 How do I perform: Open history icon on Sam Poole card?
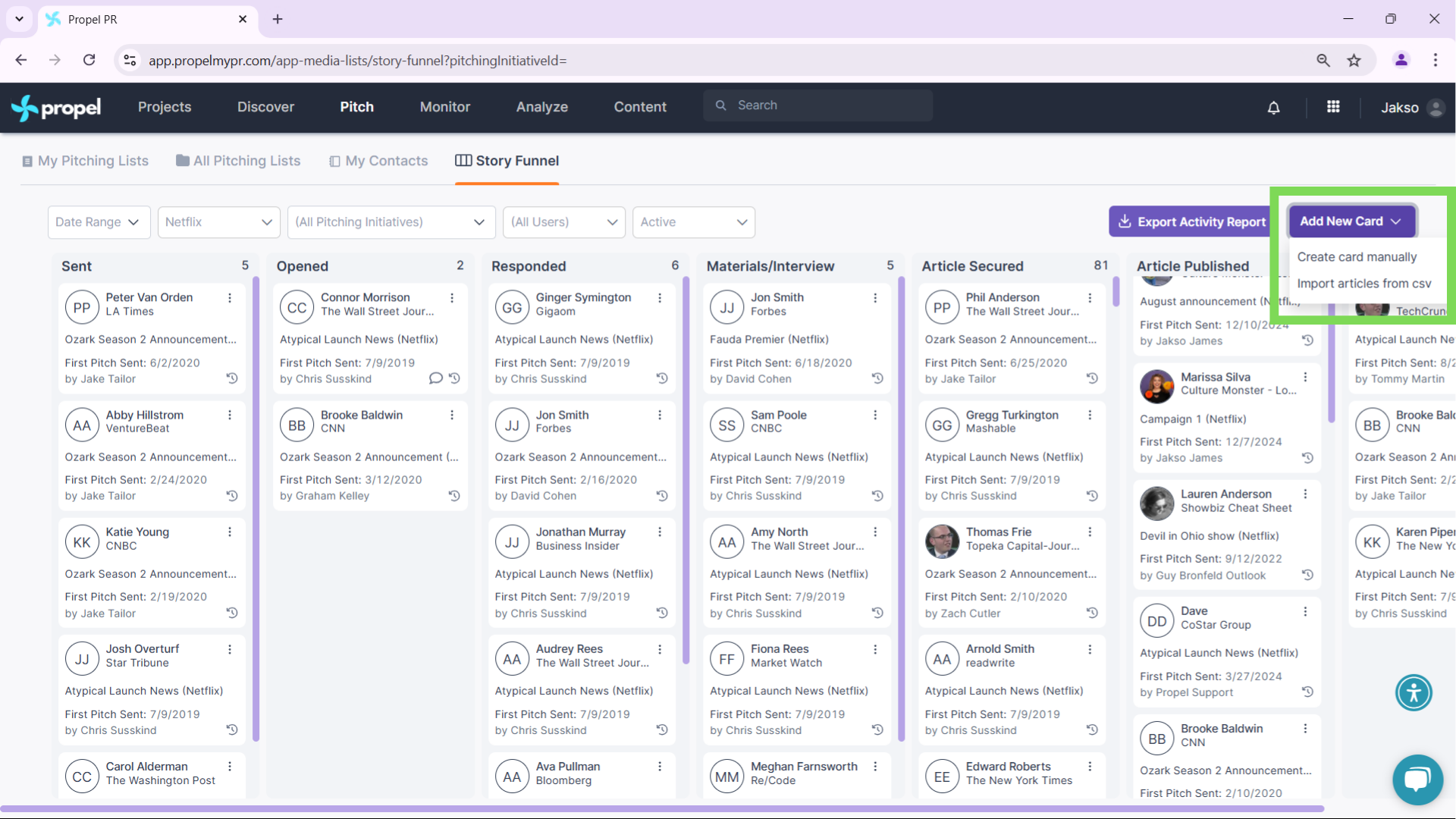[877, 495]
